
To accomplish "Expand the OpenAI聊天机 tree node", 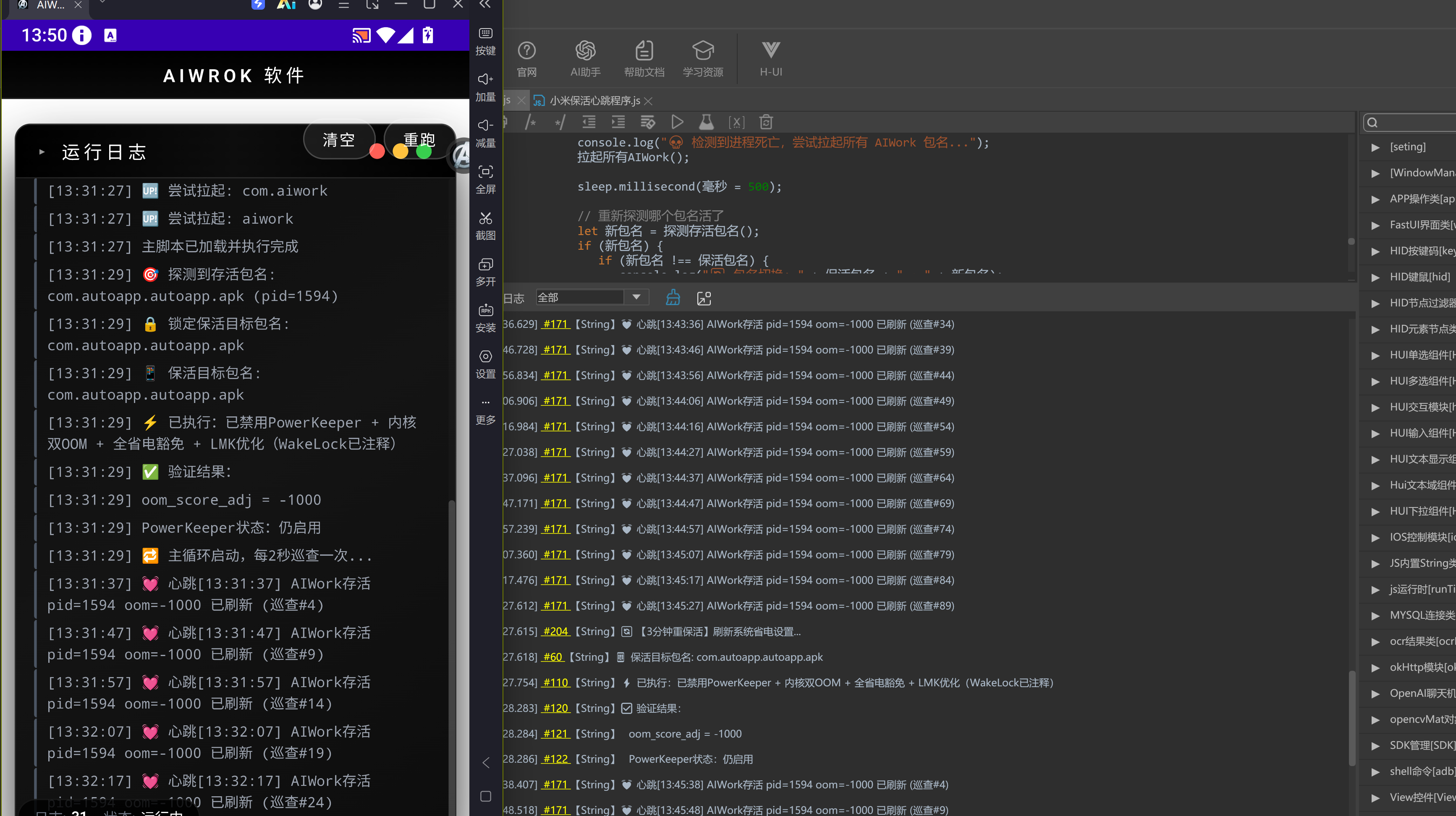I will click(1376, 694).
